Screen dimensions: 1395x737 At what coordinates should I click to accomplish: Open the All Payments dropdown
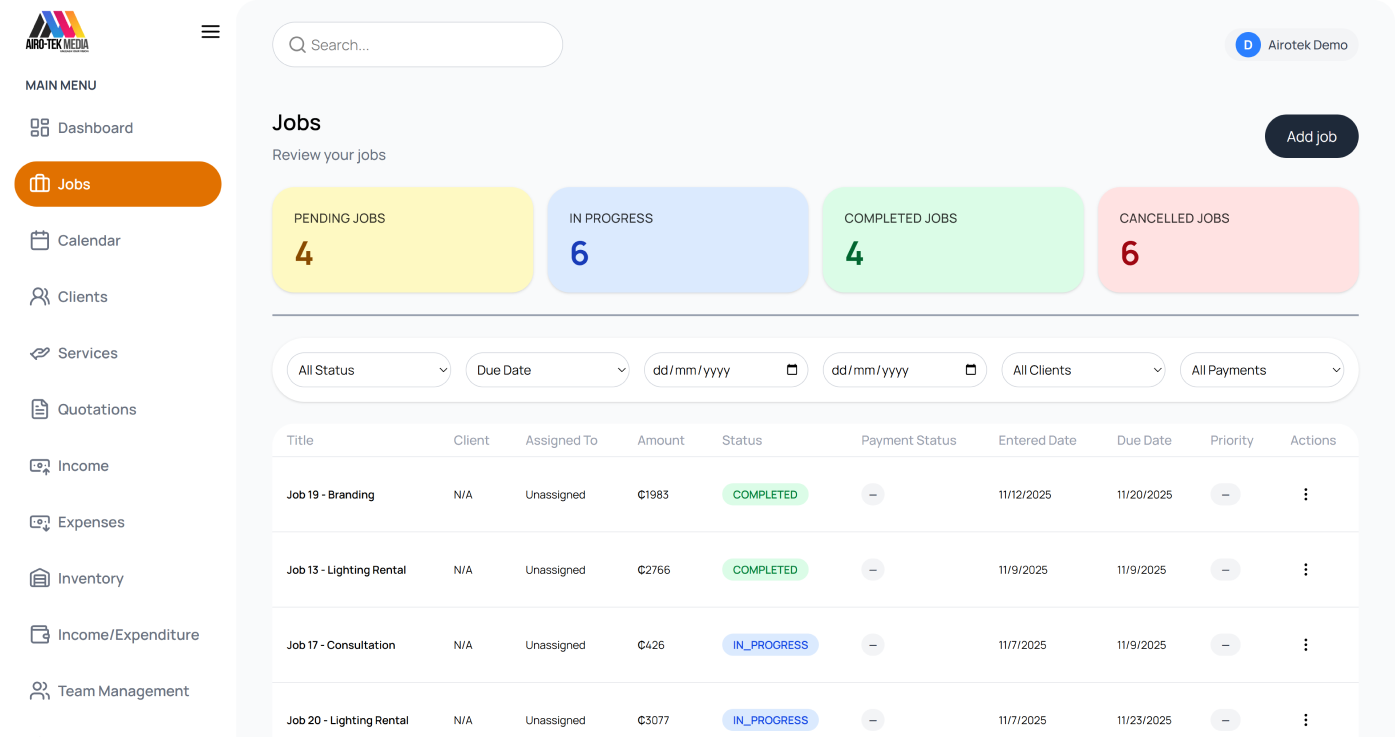coord(1261,369)
